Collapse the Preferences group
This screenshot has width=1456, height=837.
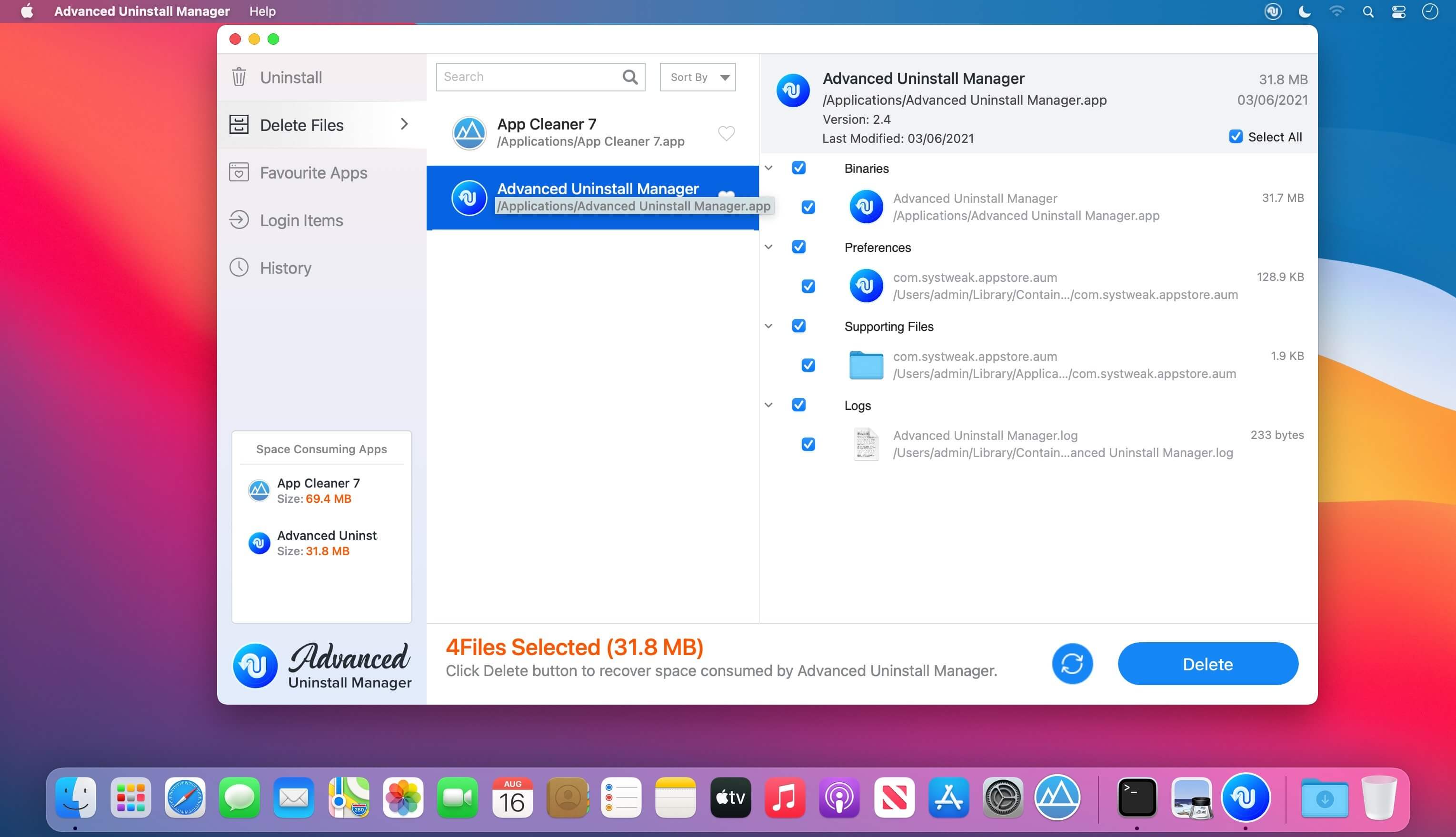[x=768, y=247]
